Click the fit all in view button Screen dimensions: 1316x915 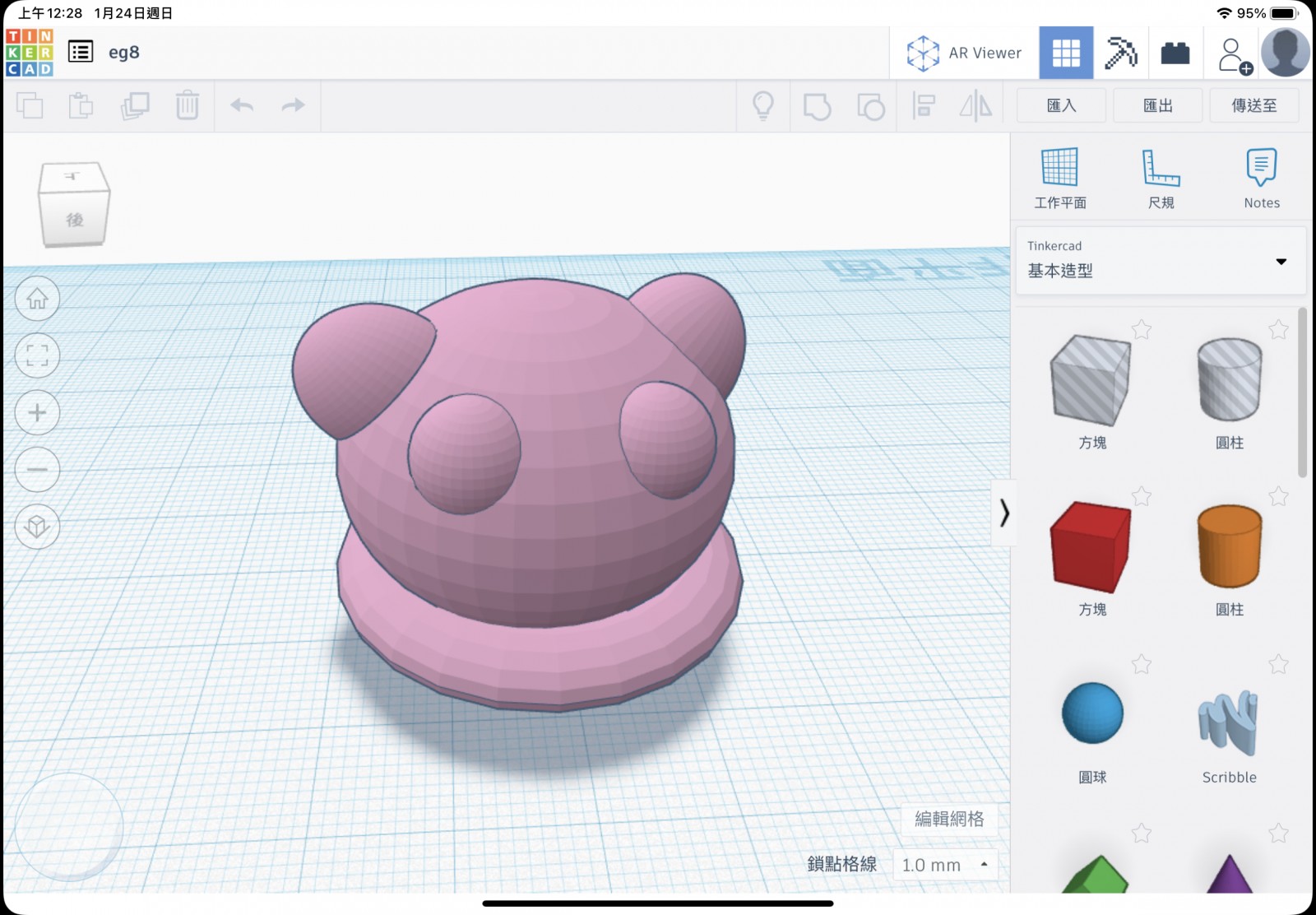click(37, 355)
